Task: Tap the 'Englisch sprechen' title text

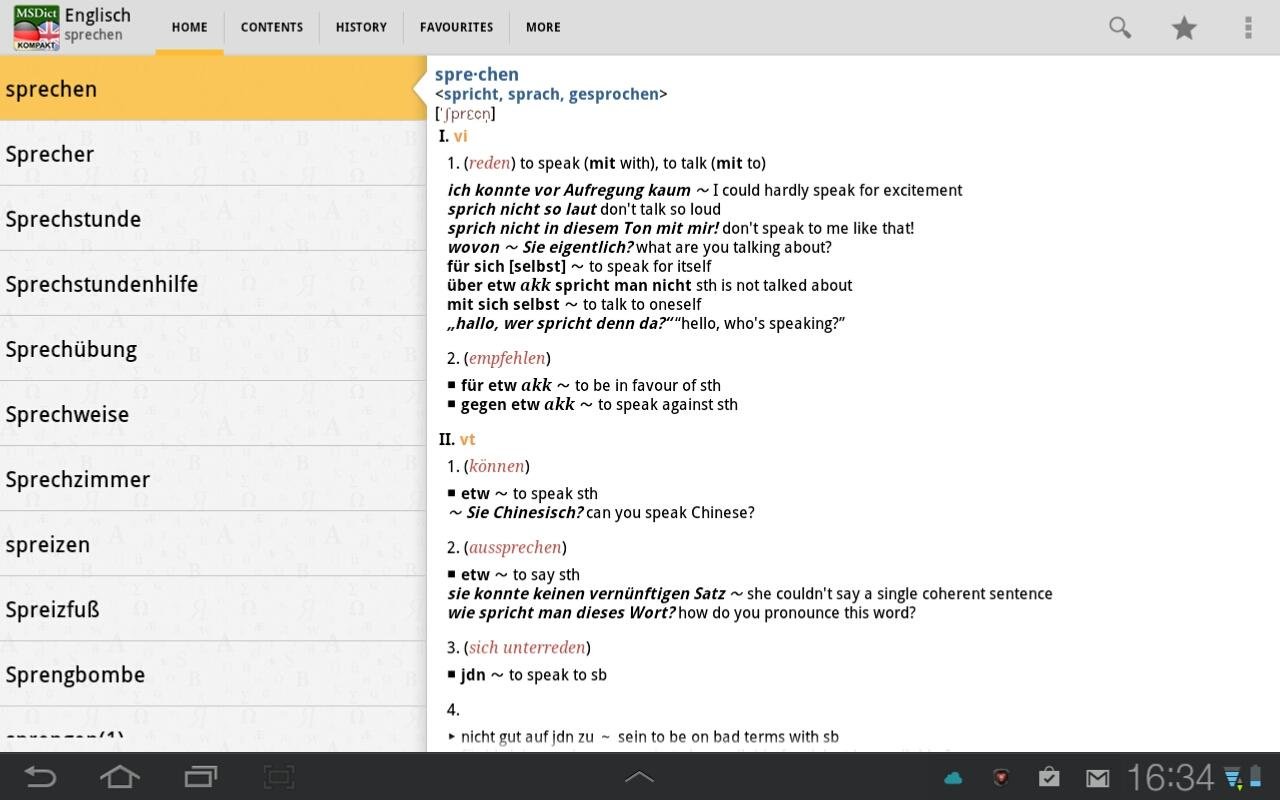Action: click(97, 25)
